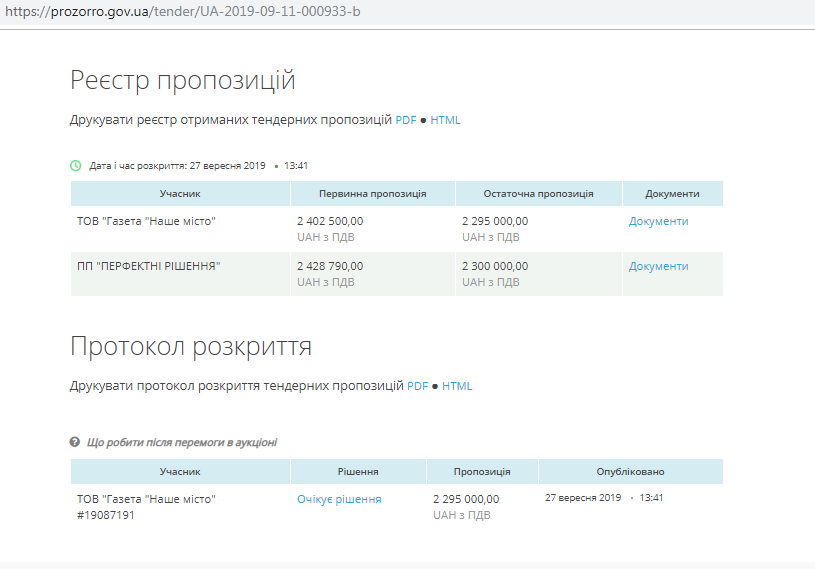
Task: Click "Остаточна пропозиція" column header
Action: tap(538, 194)
